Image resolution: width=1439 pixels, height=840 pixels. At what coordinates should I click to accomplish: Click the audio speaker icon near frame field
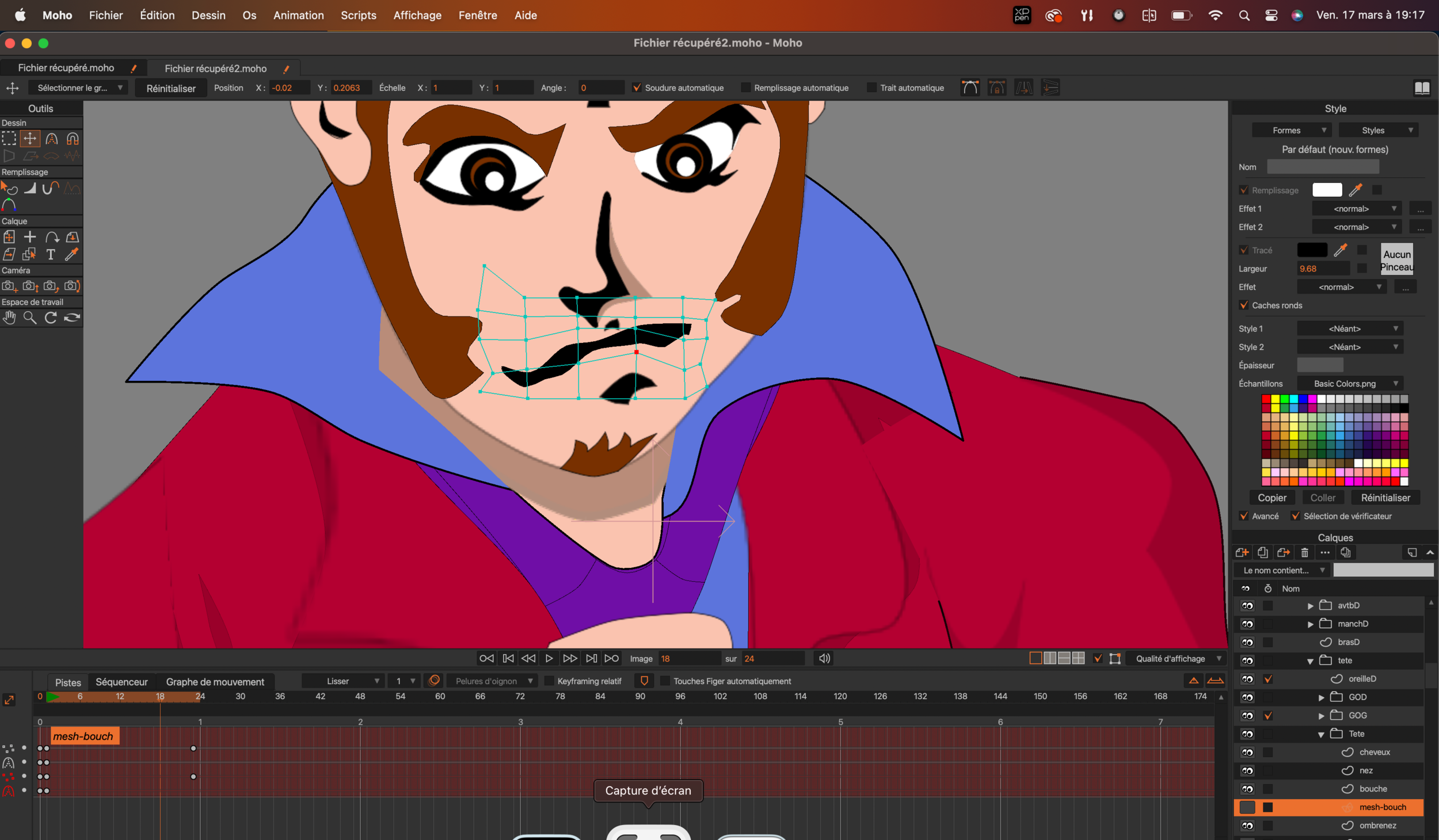pyautogui.click(x=824, y=658)
